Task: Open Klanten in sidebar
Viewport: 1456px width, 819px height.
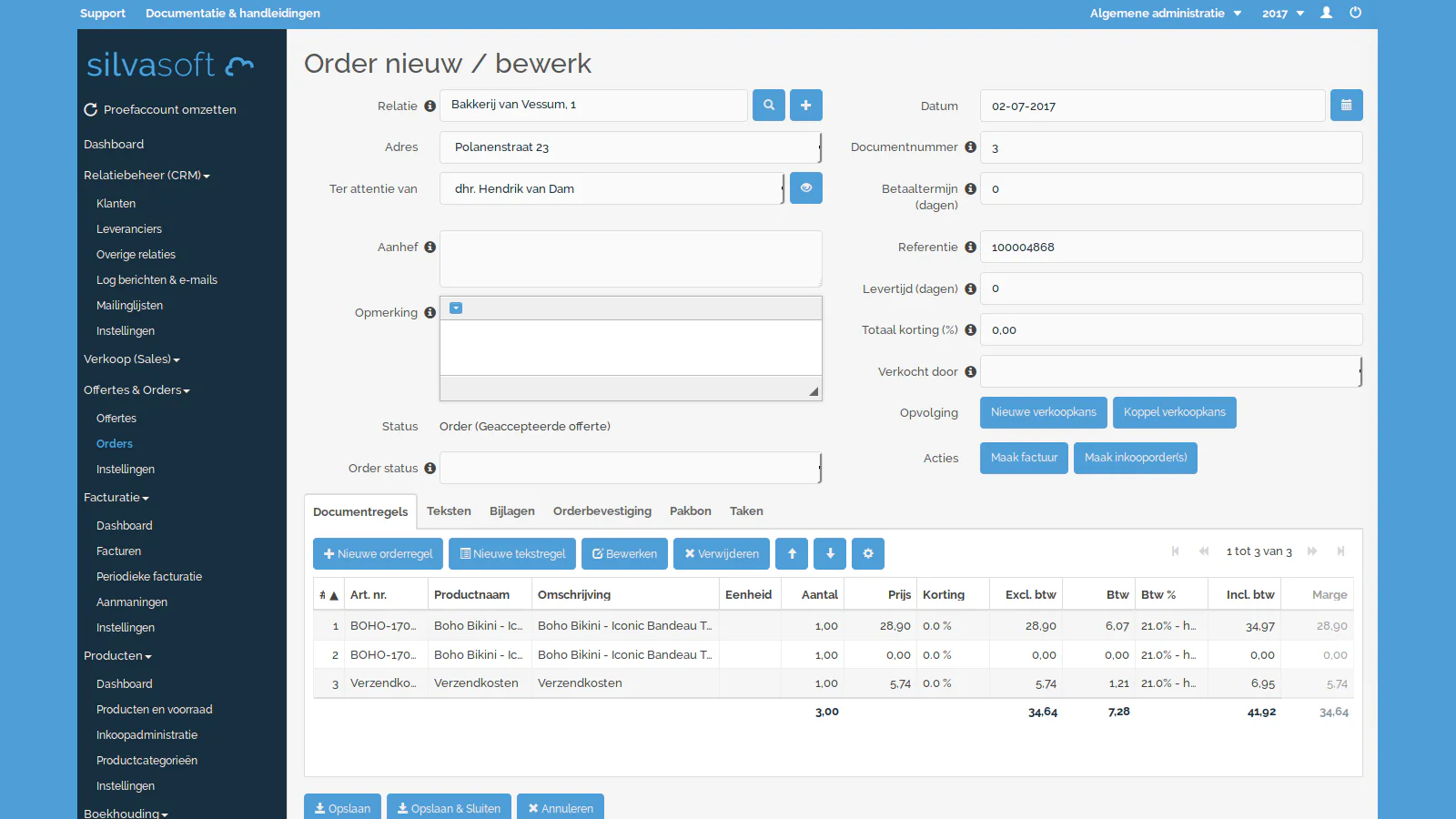Action: [x=116, y=204]
